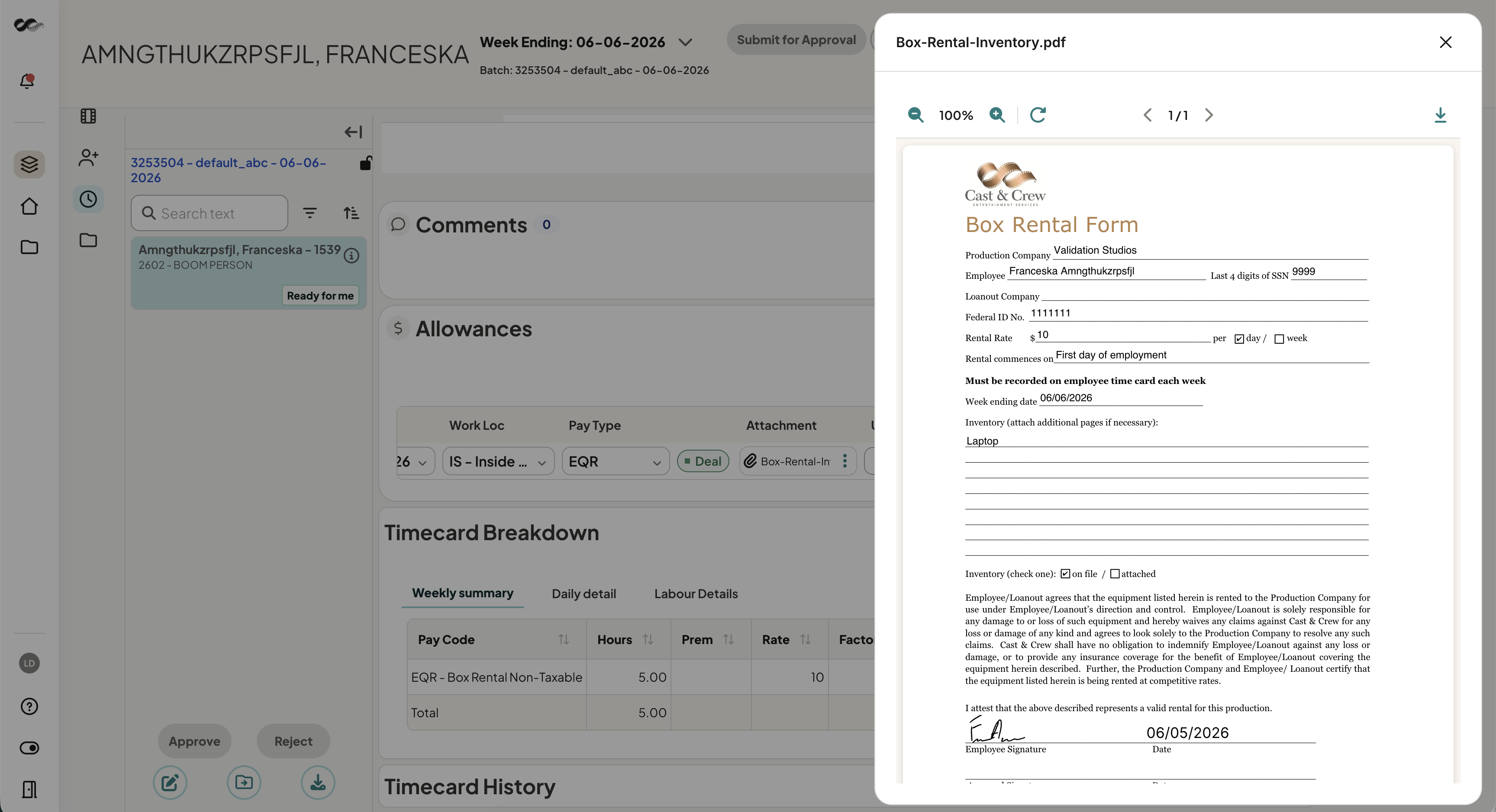Image resolution: width=1496 pixels, height=812 pixels.
Task: Open the film strip icon
Action: [88, 116]
